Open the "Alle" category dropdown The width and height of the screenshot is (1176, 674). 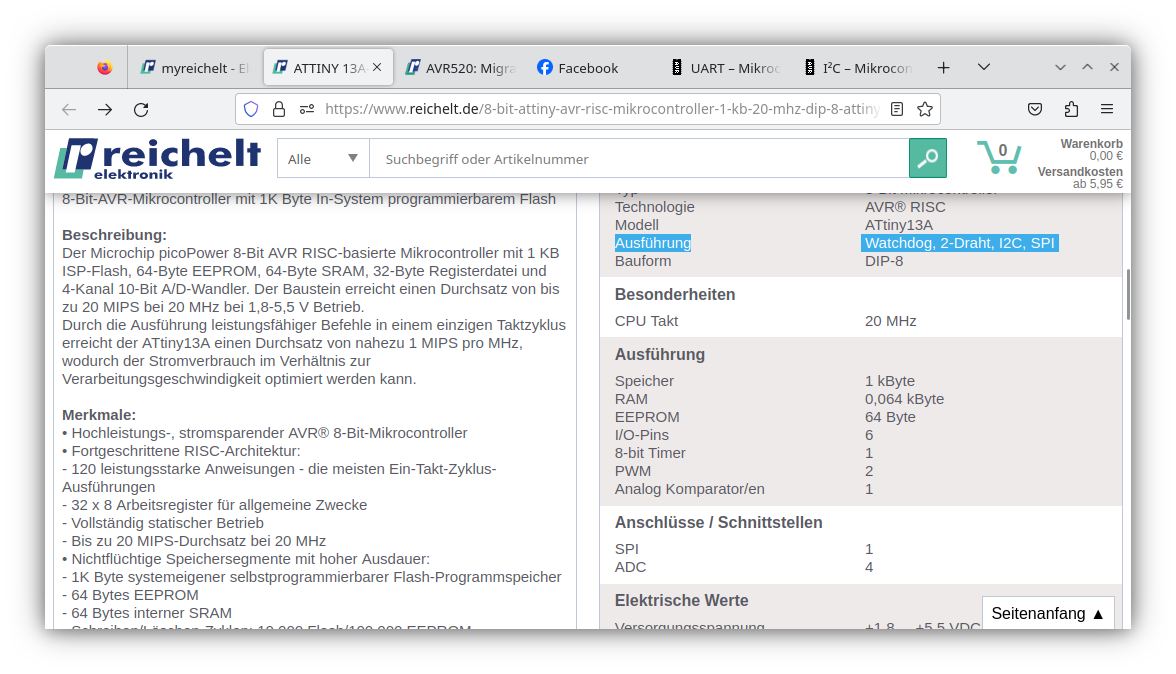pyautogui.click(x=322, y=158)
